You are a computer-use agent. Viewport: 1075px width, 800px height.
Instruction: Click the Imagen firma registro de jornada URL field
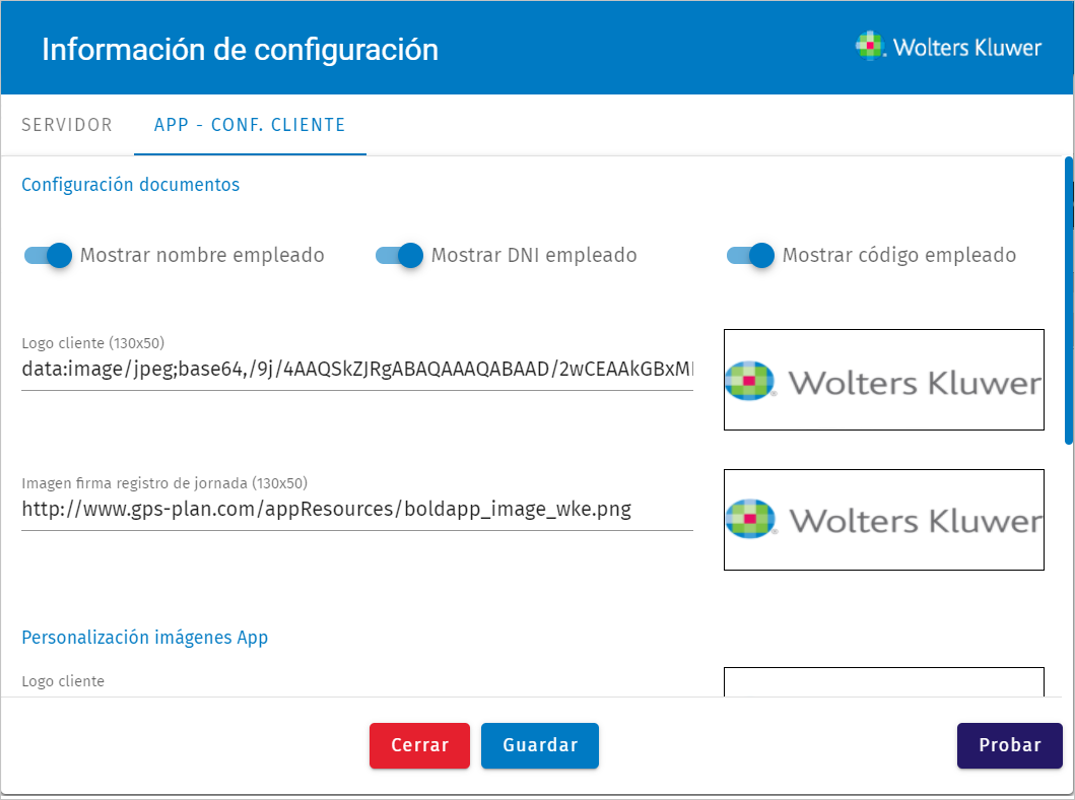pyautogui.click(x=357, y=509)
